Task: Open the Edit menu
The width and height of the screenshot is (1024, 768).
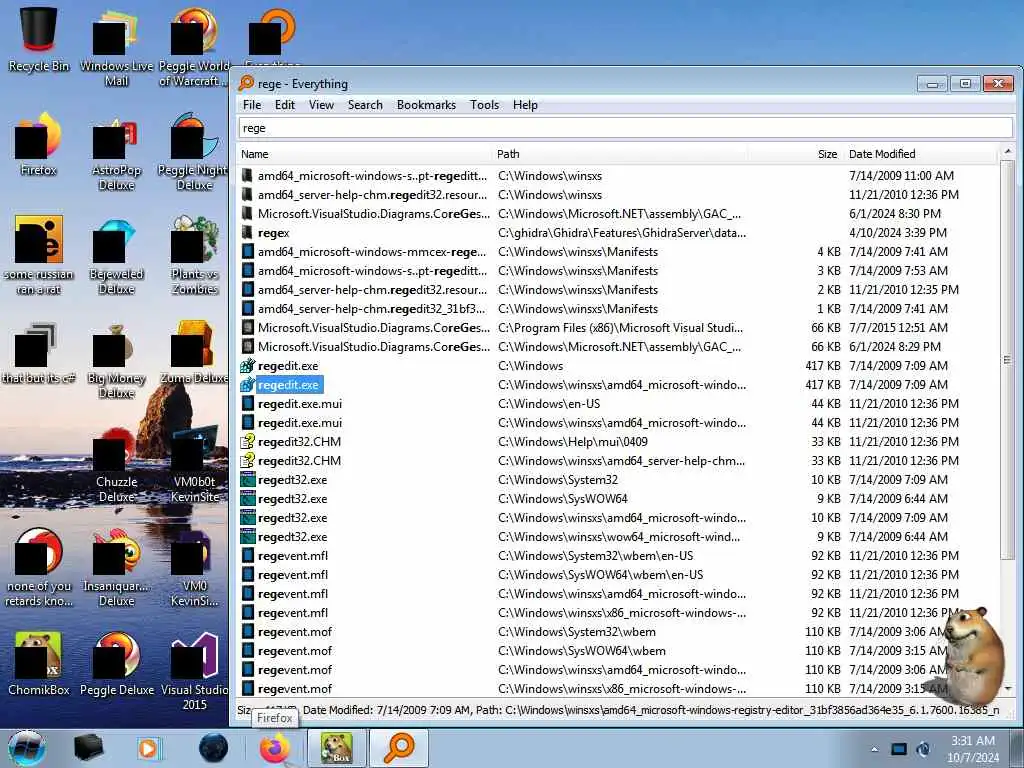Action: tap(285, 105)
